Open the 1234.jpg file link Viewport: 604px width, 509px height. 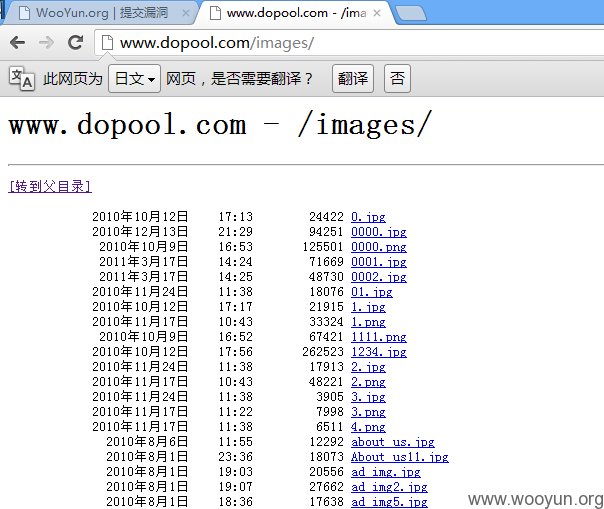click(x=379, y=352)
